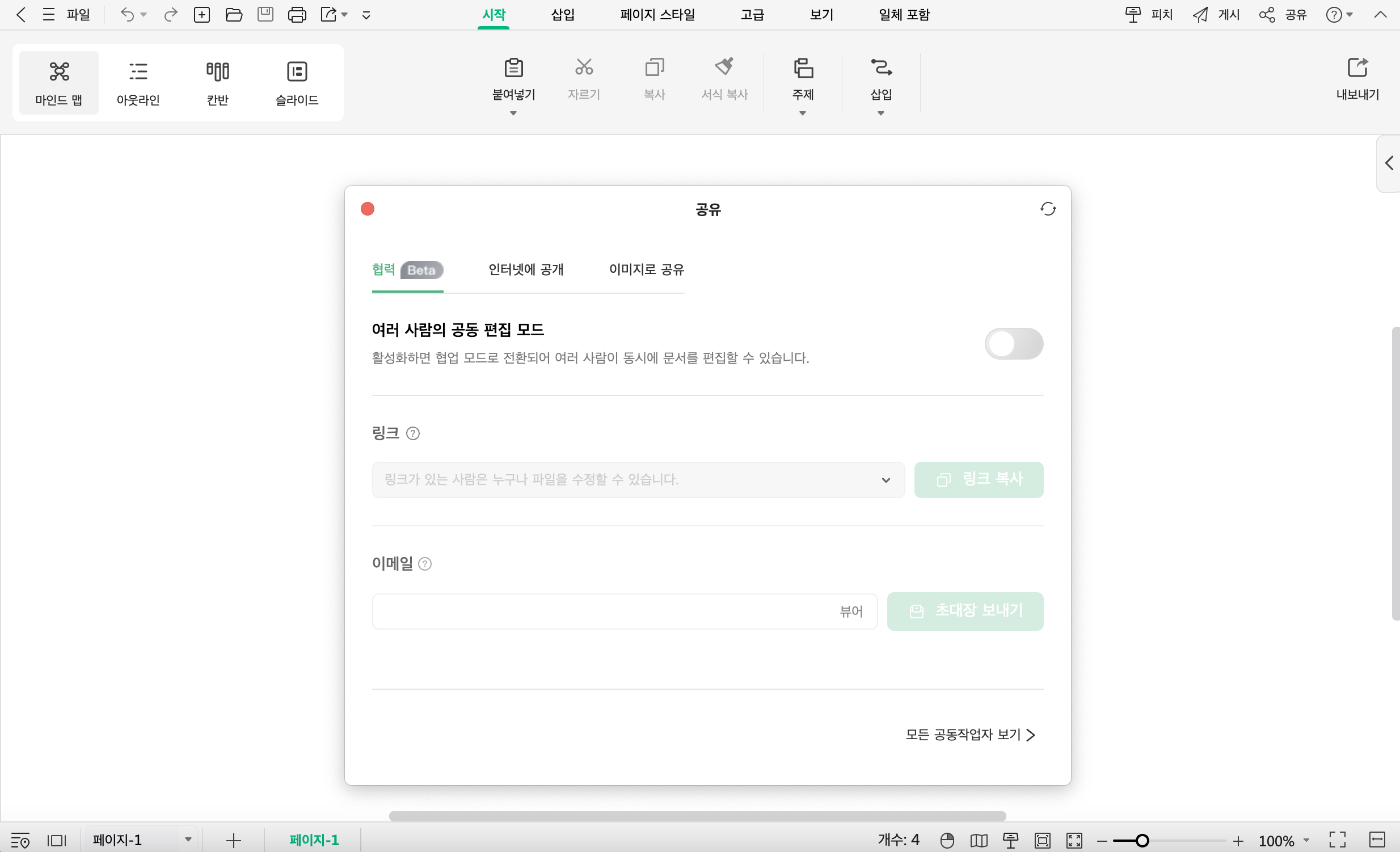This screenshot has width=1400, height=852.
Task: Click the save disk icon
Action: (x=265, y=15)
